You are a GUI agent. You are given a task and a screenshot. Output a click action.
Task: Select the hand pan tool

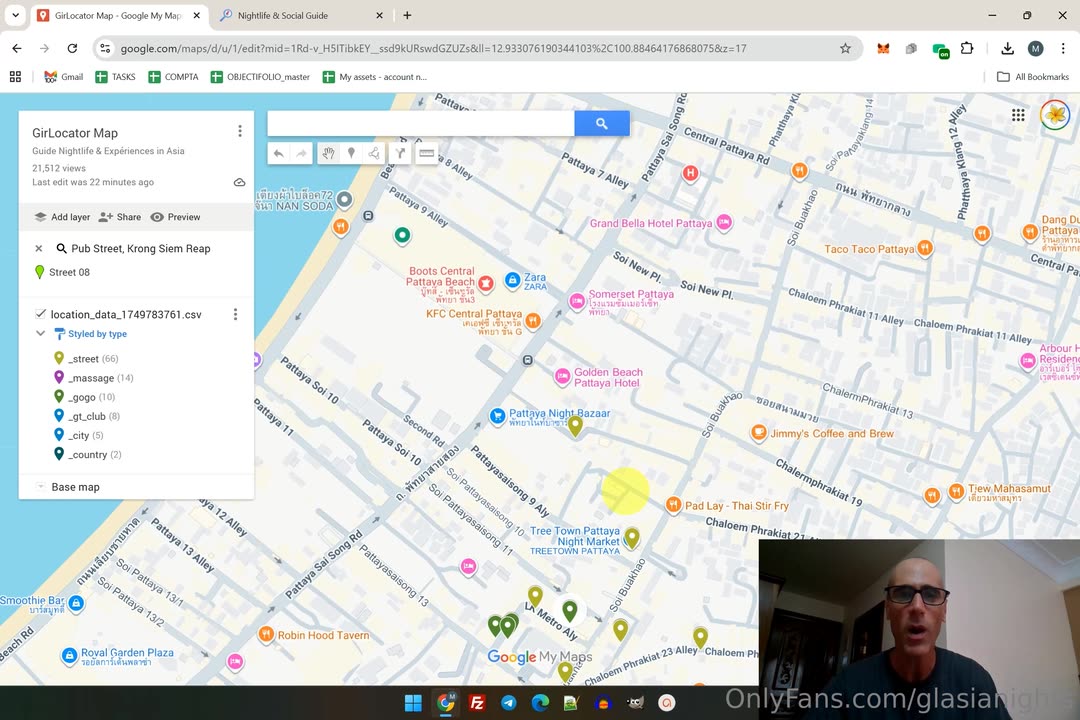pyautogui.click(x=329, y=154)
